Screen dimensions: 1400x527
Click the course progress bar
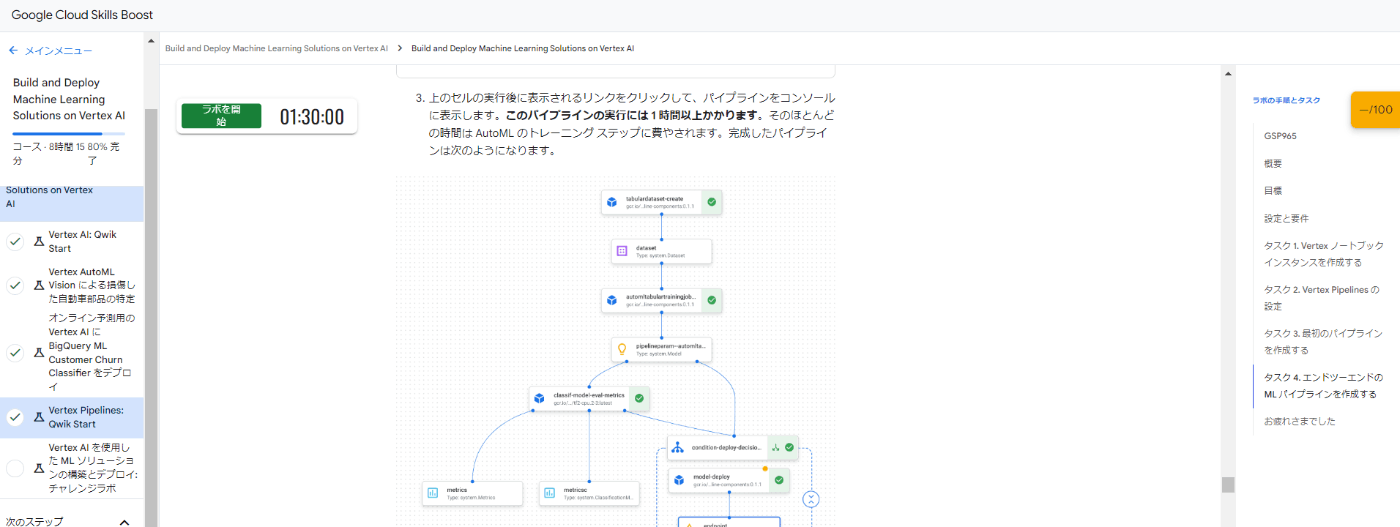point(70,133)
